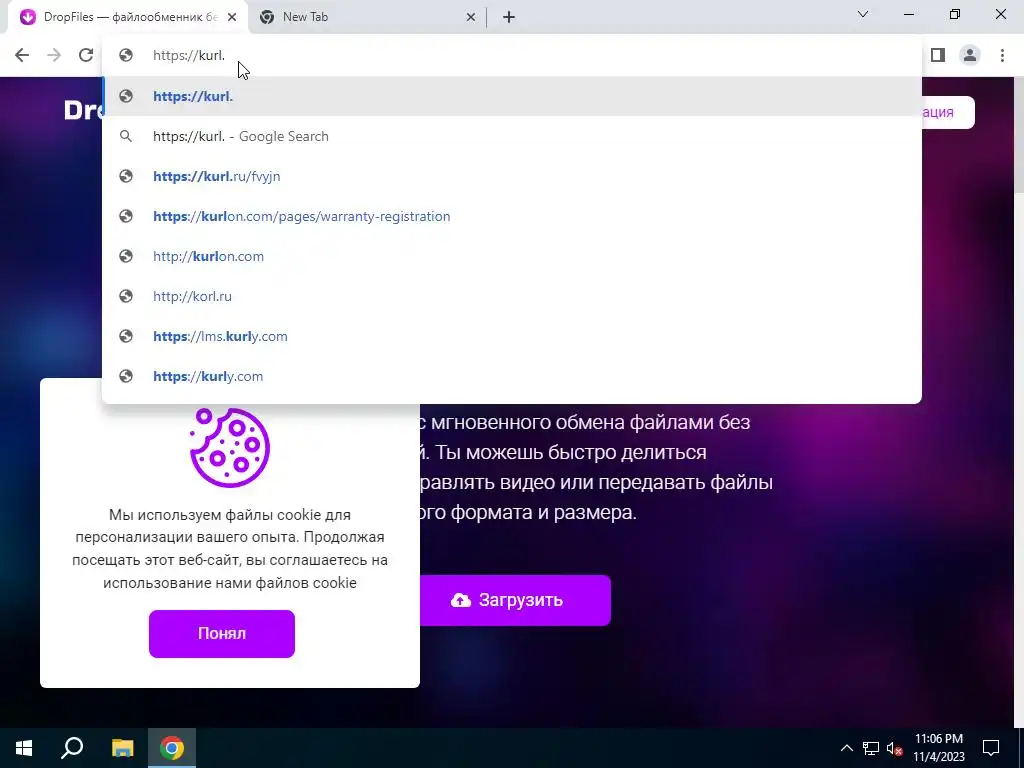The width and height of the screenshot is (1024, 768).
Task: Click the globe icon beside kurl.ru/fvyjn
Action: coord(125,176)
